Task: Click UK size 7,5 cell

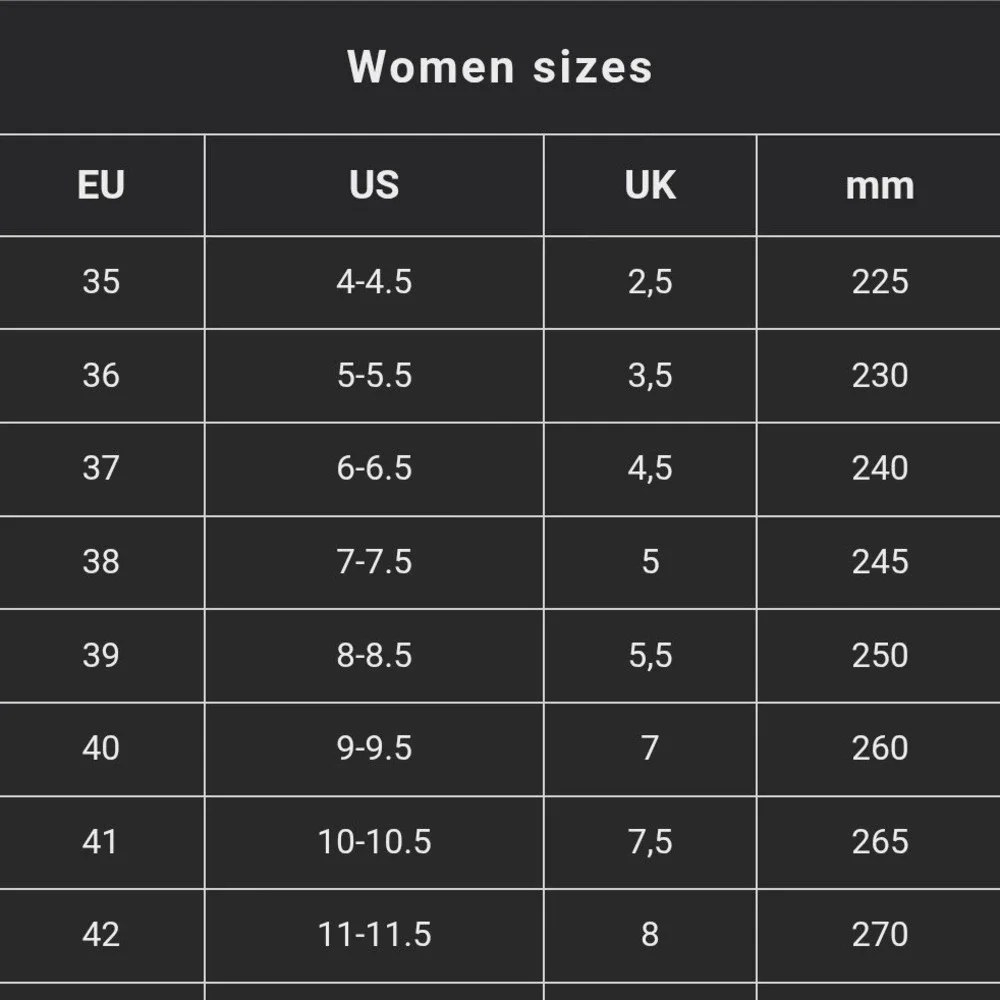Action: point(650,842)
